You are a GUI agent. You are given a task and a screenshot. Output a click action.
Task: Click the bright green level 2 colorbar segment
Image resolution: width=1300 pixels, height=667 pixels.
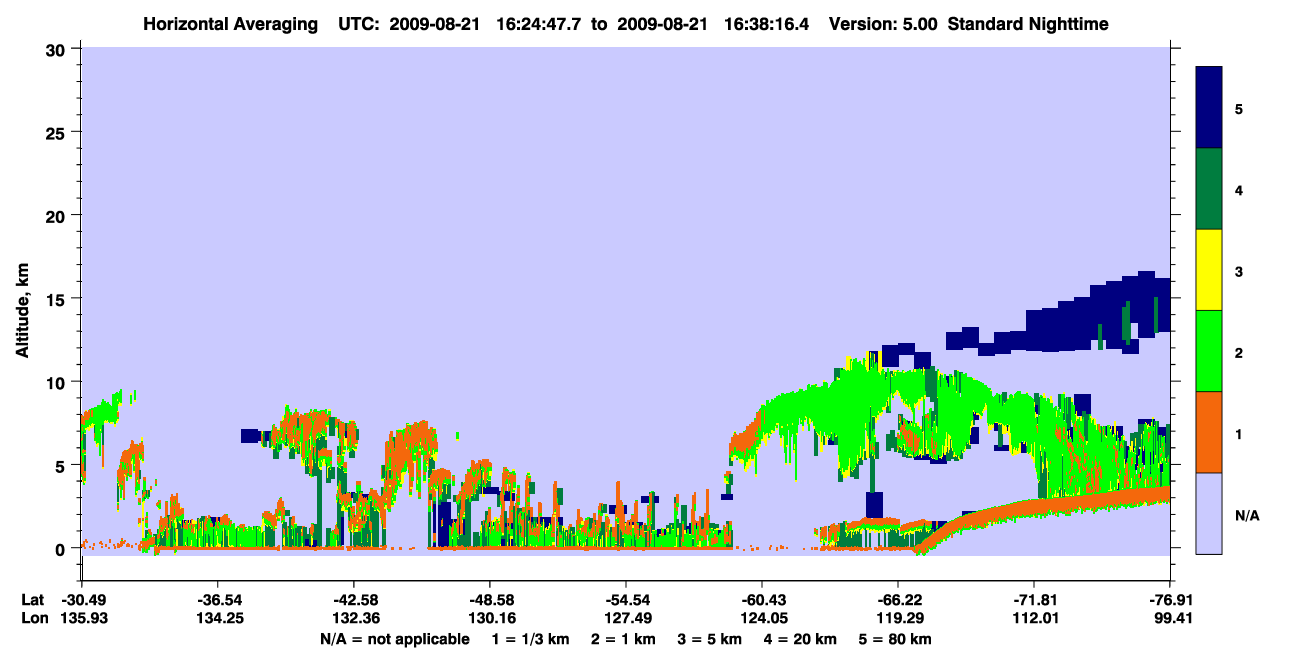click(1209, 351)
